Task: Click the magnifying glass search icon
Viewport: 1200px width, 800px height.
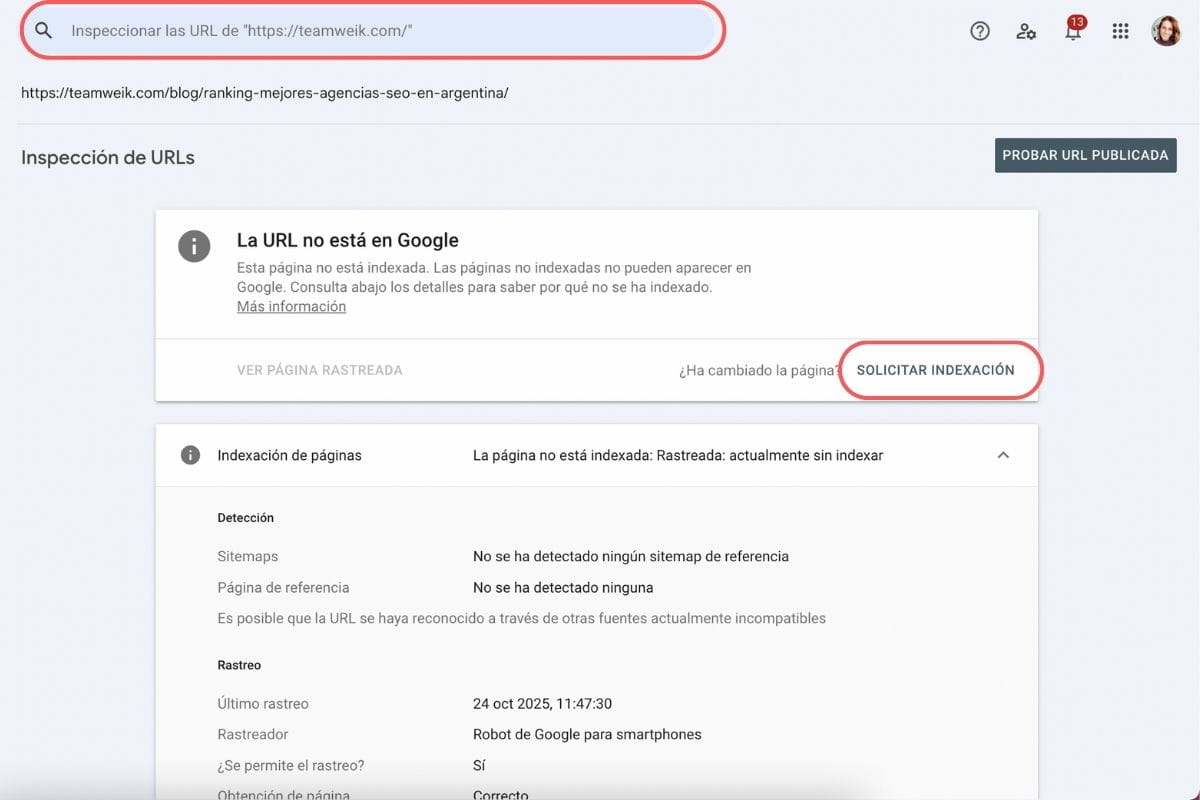Action: click(x=41, y=30)
